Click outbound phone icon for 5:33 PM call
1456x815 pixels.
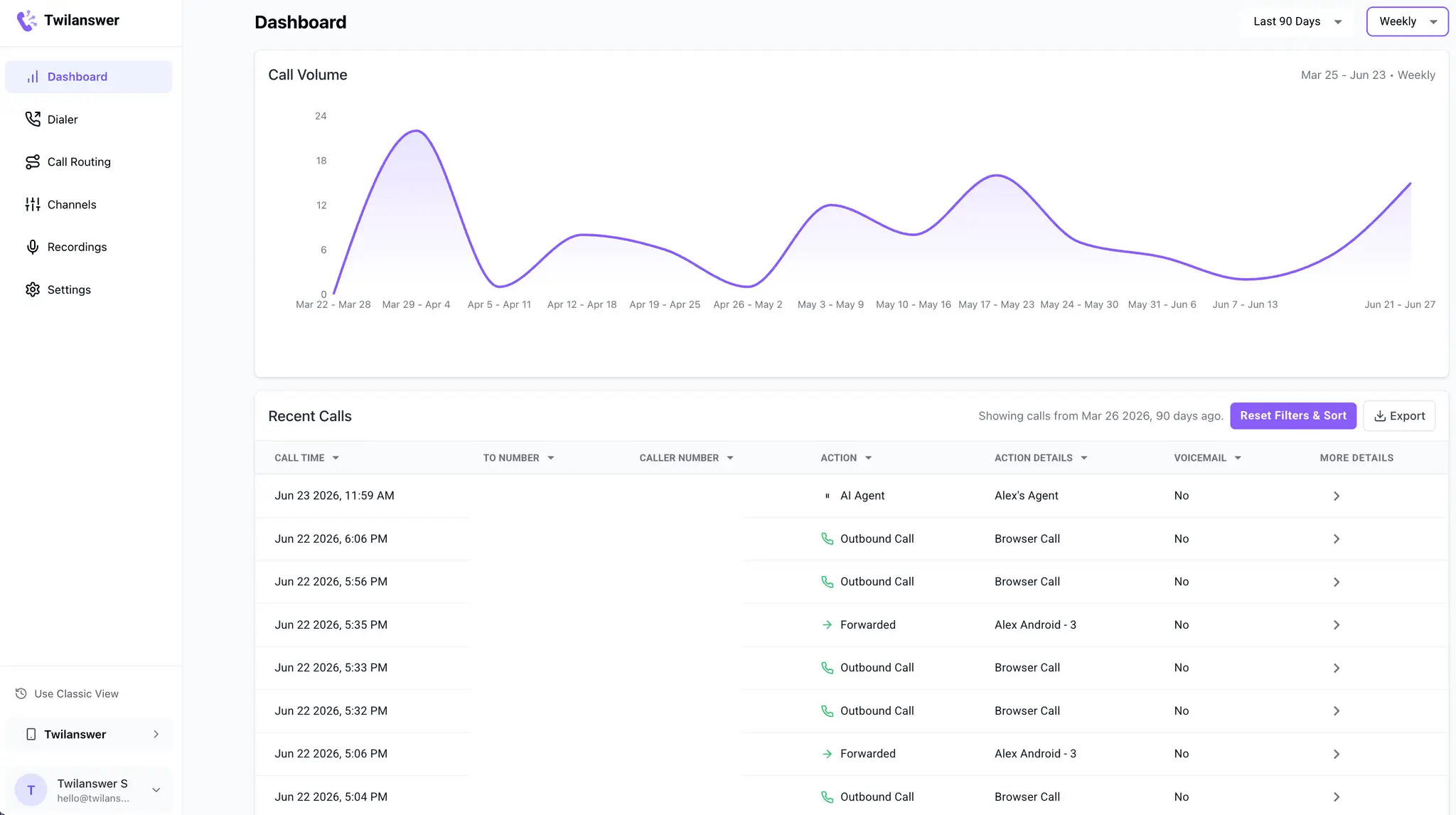pos(827,668)
